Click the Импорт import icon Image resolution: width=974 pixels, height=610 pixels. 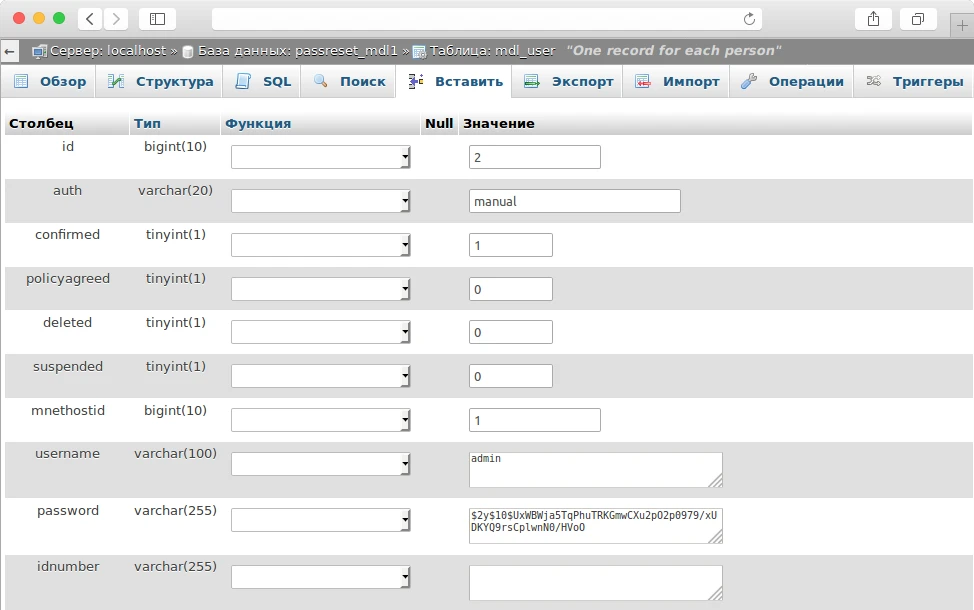coord(640,81)
